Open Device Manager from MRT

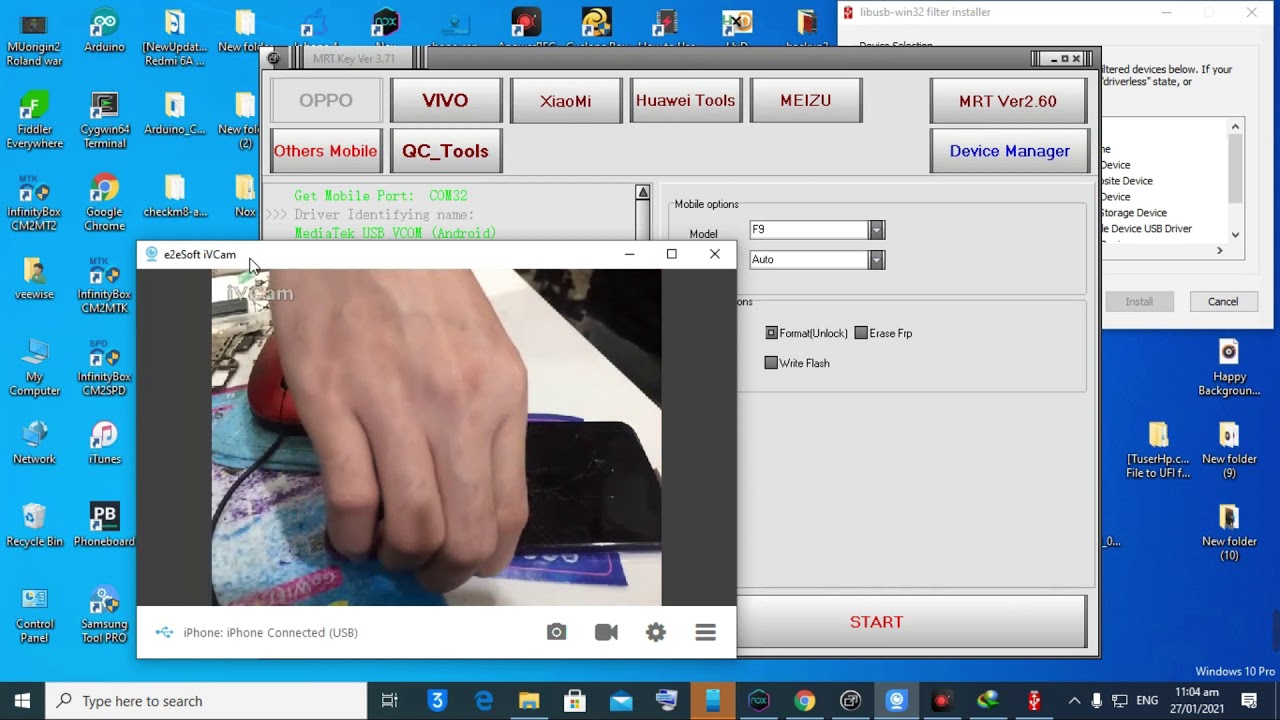tap(1009, 151)
